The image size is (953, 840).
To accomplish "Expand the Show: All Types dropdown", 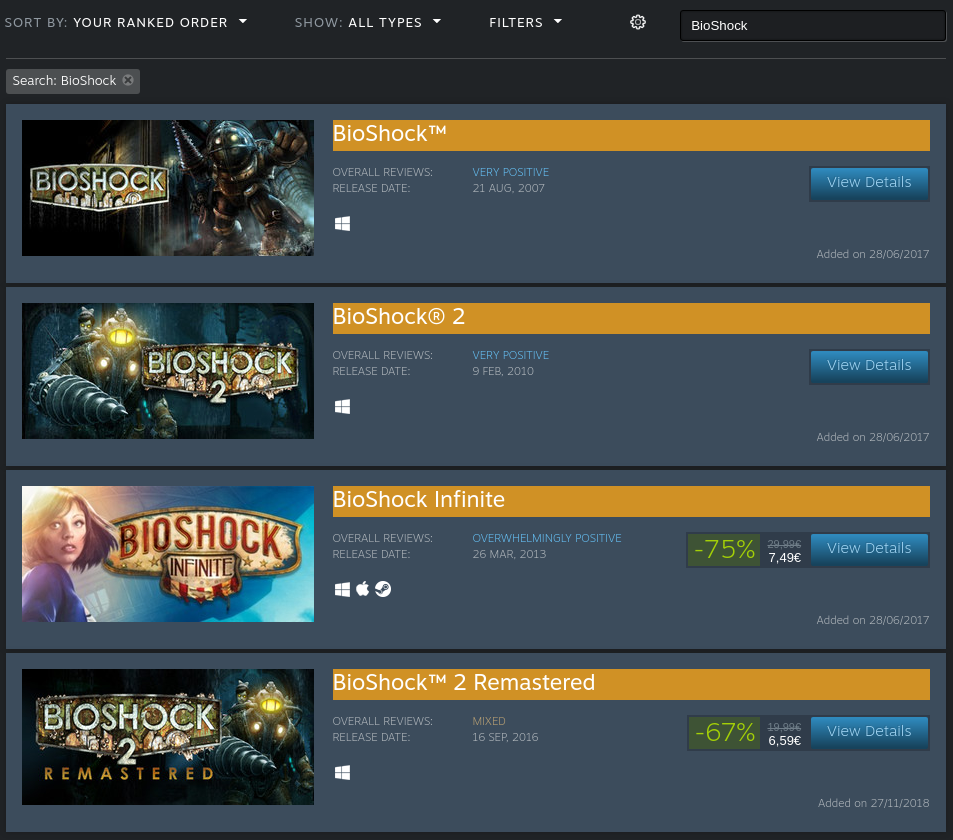I will coord(368,22).
